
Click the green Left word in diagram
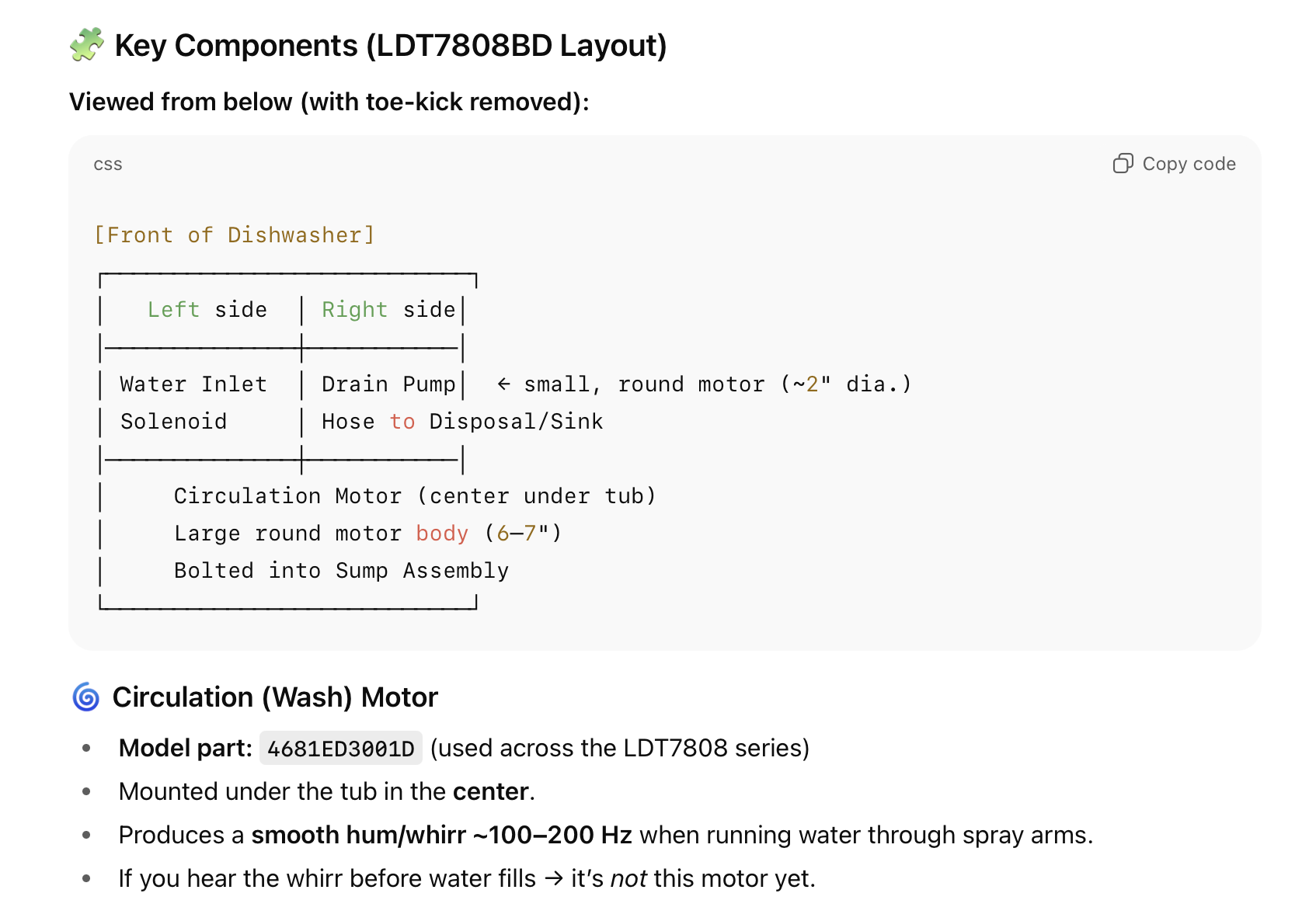coord(174,310)
